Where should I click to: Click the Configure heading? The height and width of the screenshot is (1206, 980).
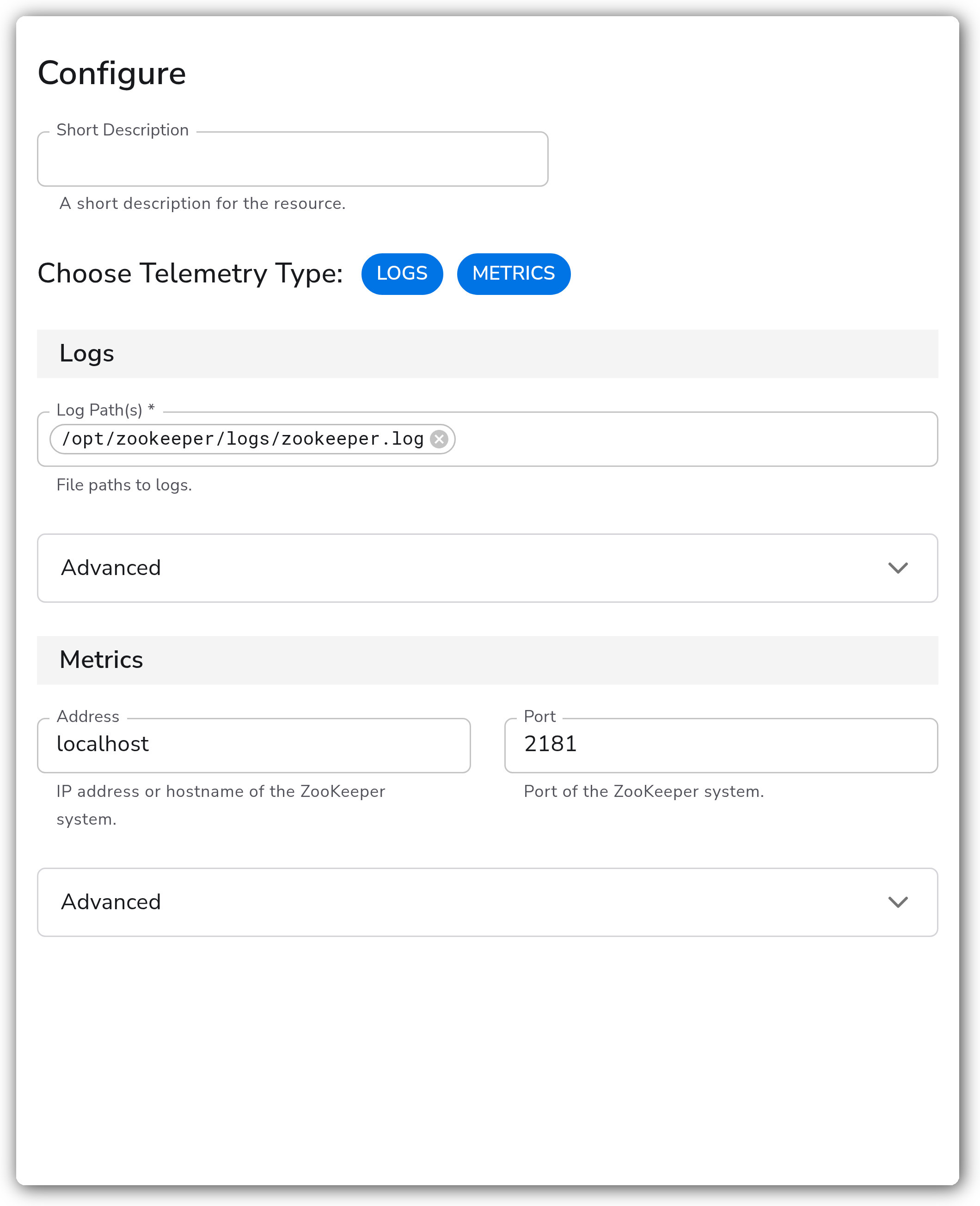[112, 73]
